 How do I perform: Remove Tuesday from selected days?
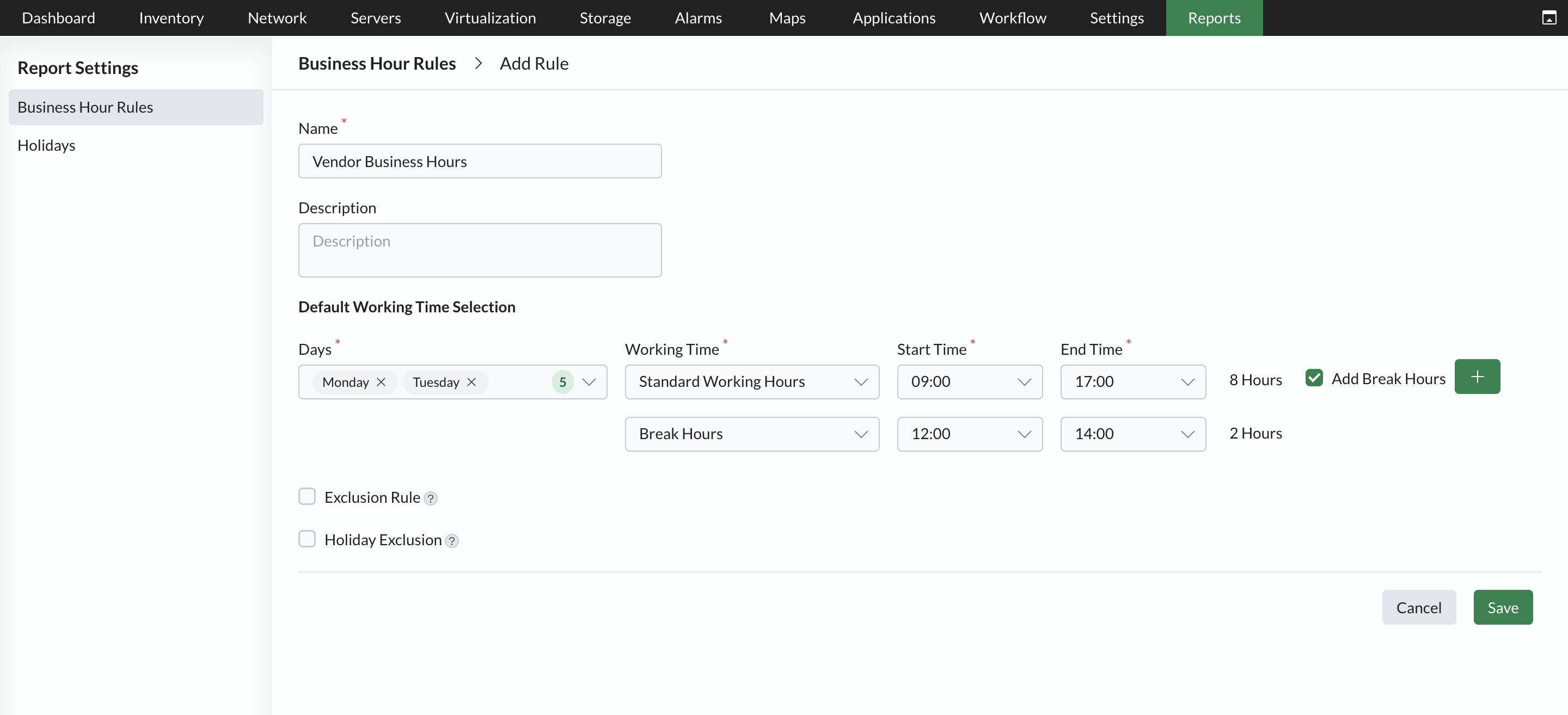click(471, 382)
